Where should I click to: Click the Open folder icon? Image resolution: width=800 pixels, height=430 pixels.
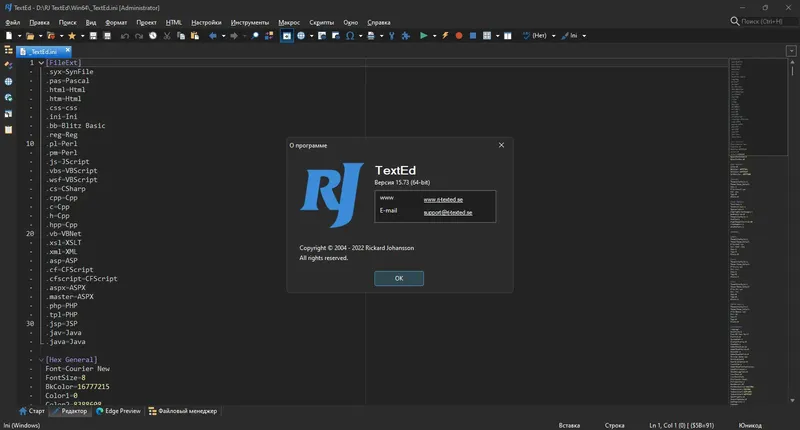30,36
